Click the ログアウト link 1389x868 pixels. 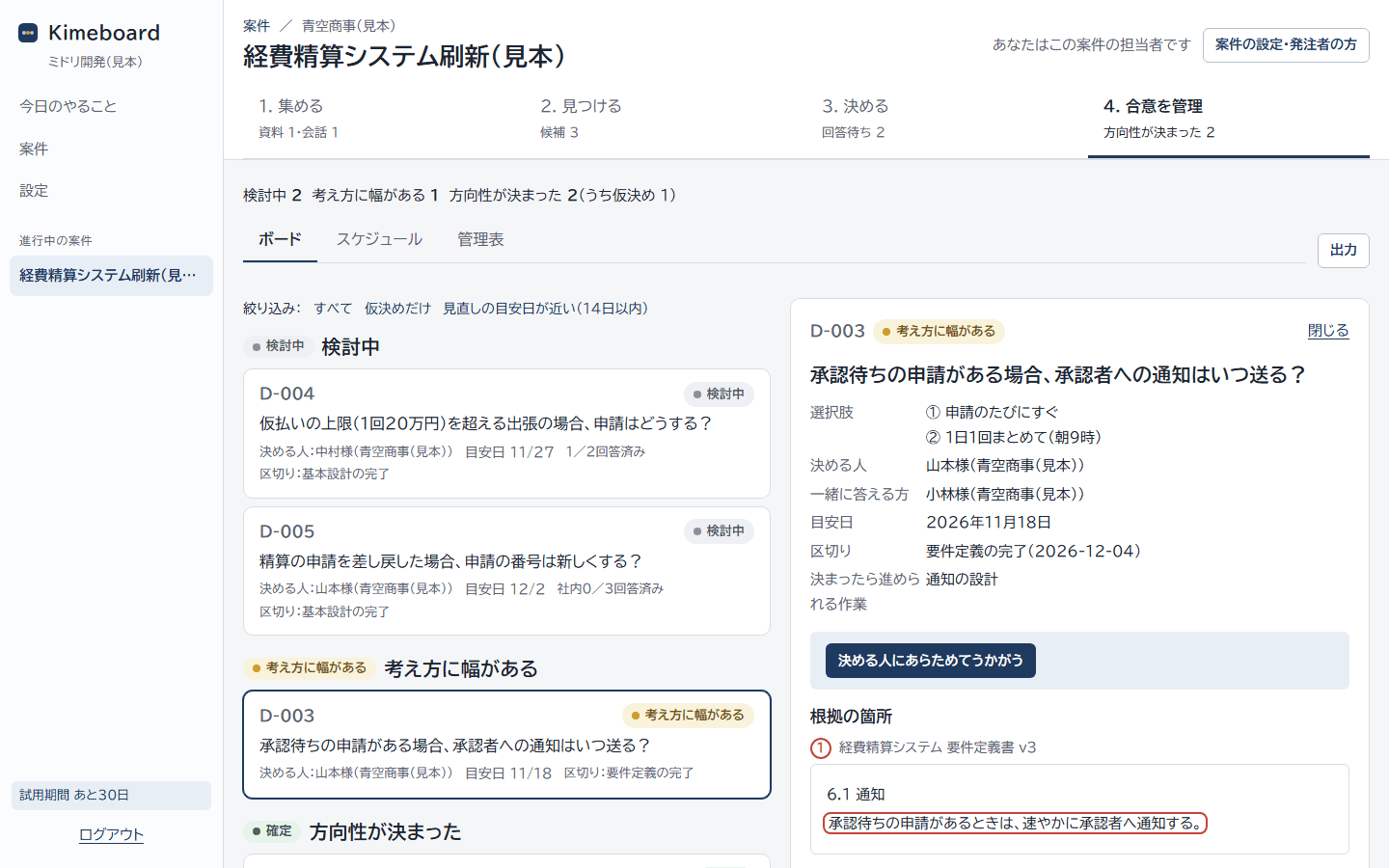[111, 834]
